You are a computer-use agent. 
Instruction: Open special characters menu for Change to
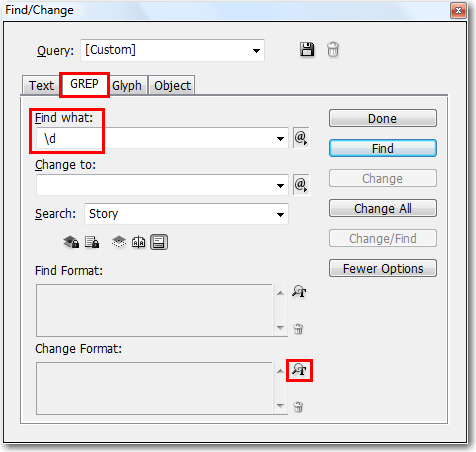click(x=301, y=184)
